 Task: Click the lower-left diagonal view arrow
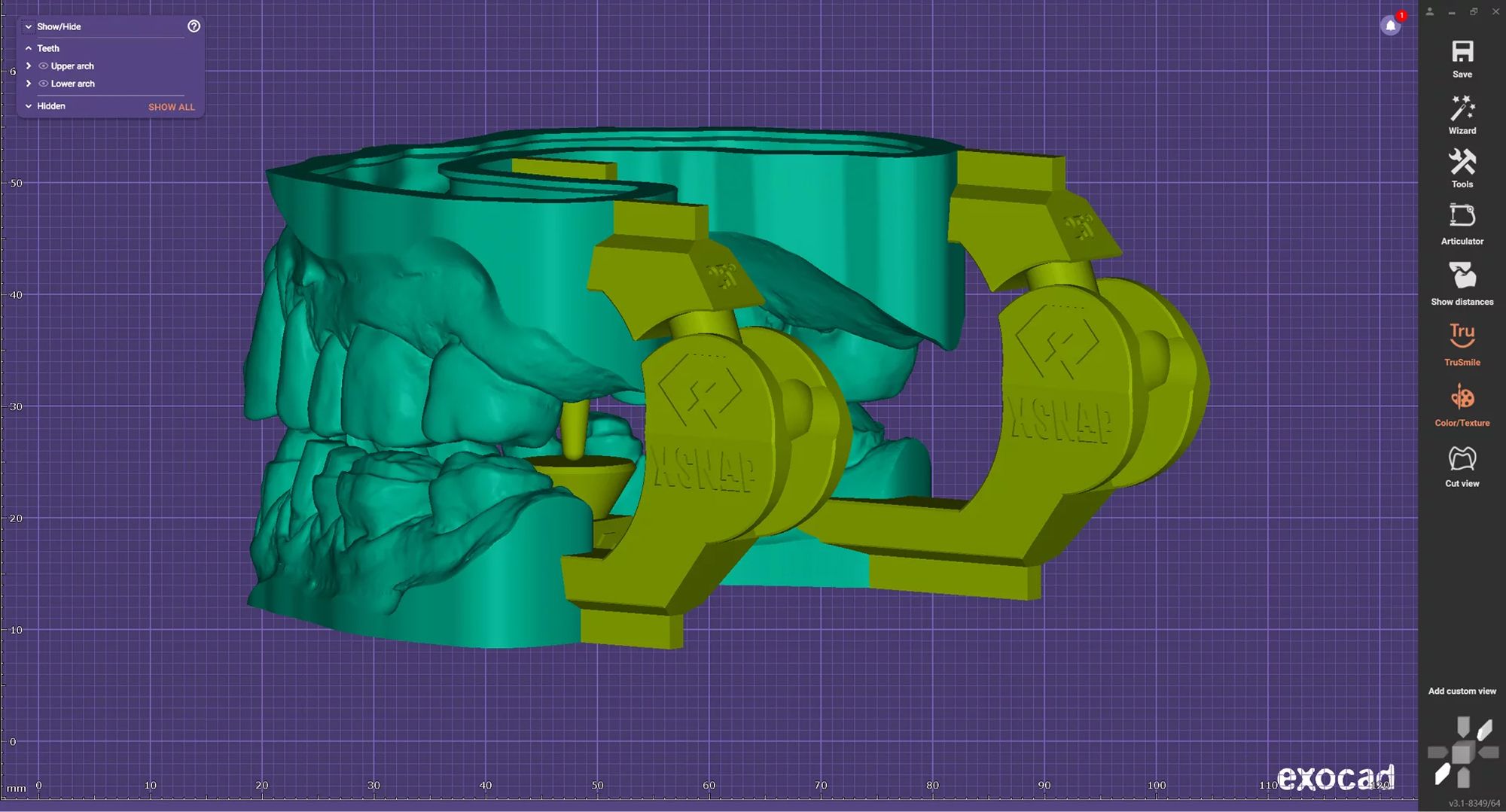tap(1442, 774)
